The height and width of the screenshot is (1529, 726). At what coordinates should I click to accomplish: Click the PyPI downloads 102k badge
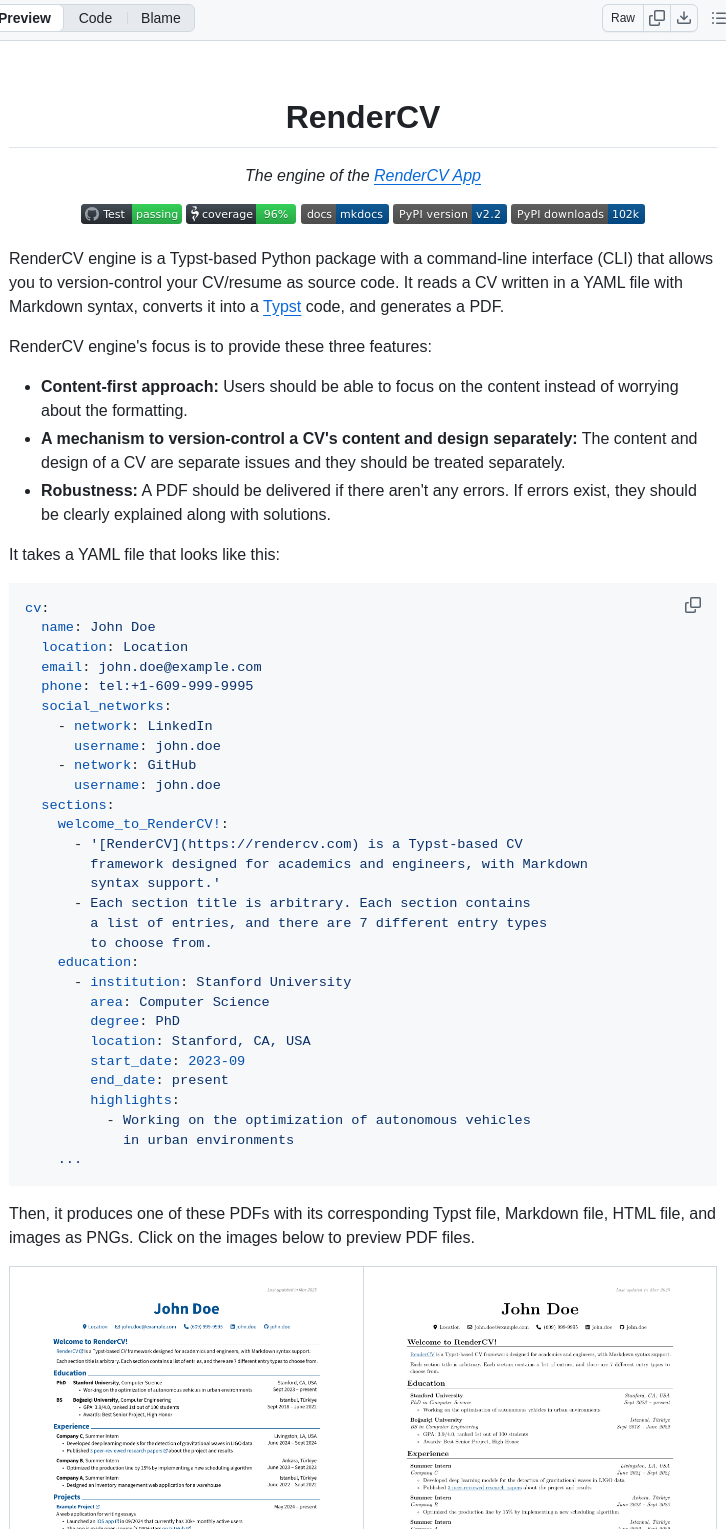(577, 213)
